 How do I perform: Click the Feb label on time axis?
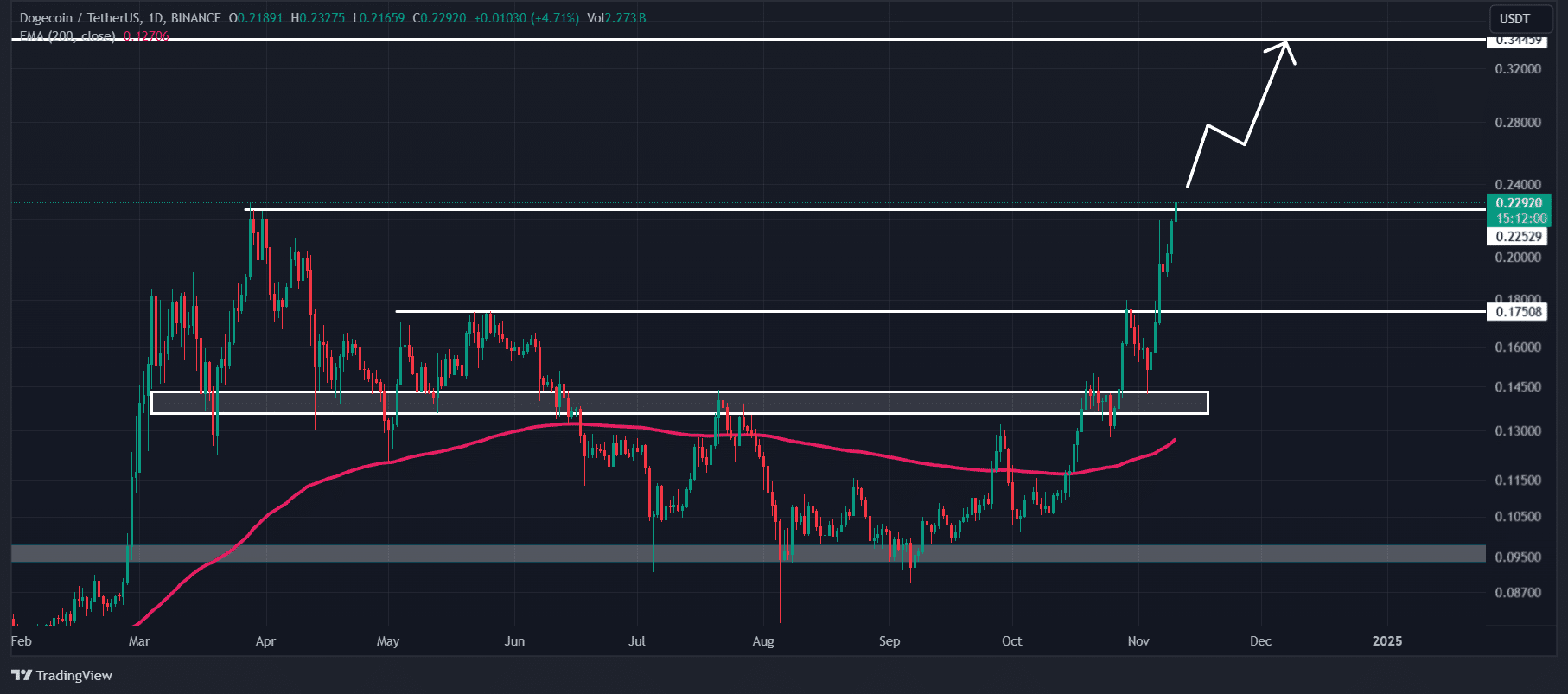(21, 640)
